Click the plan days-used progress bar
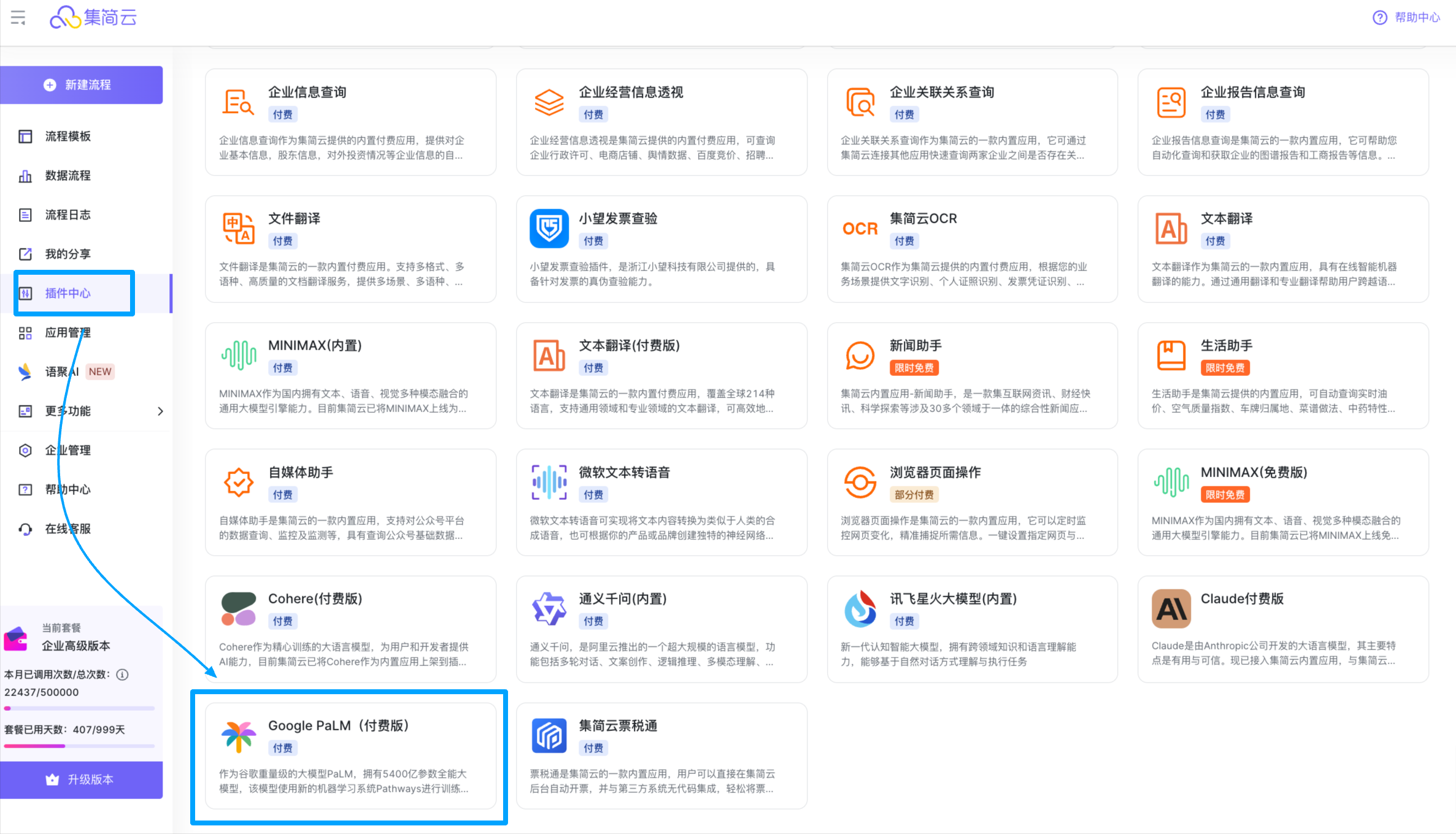 79,746
